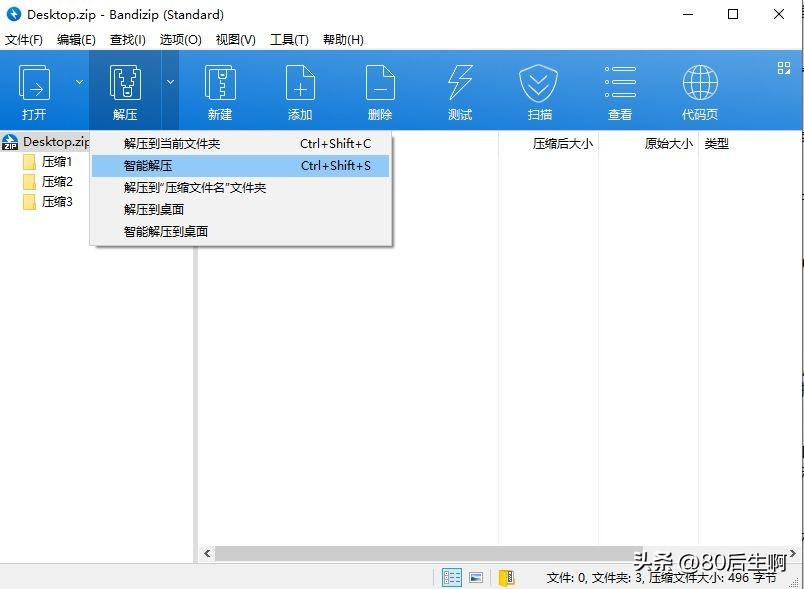
Task: Switch to details list view icon
Action: [452, 578]
